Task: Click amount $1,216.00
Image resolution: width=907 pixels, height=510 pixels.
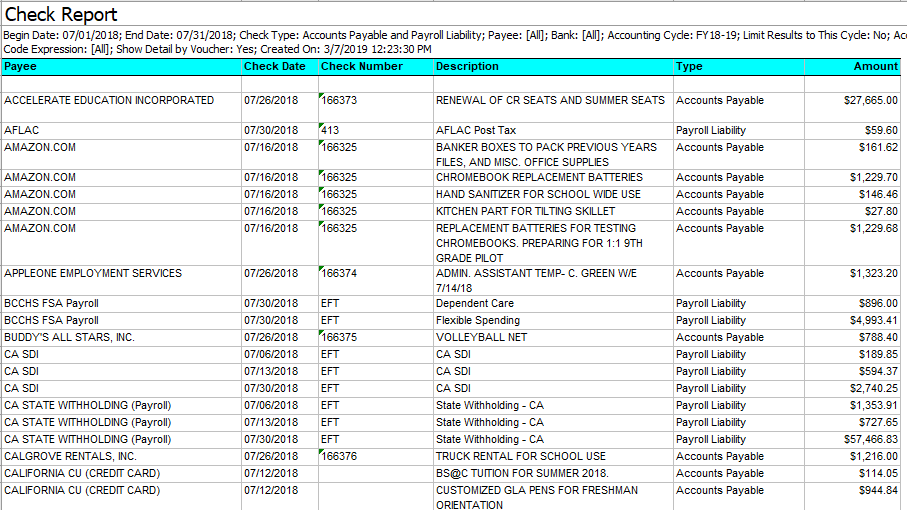Action: click(874, 456)
